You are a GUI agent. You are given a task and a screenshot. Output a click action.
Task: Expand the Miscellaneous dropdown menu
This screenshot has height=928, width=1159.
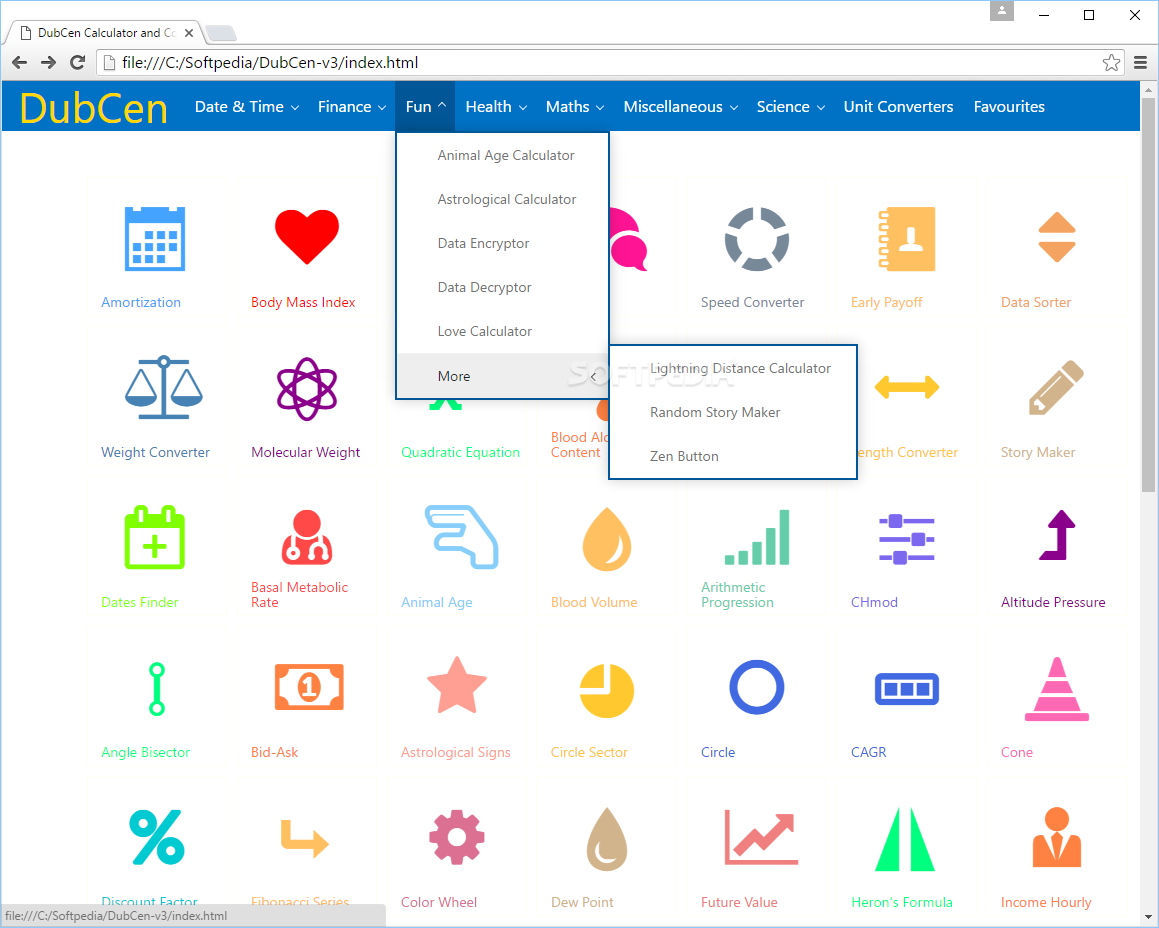click(x=681, y=106)
